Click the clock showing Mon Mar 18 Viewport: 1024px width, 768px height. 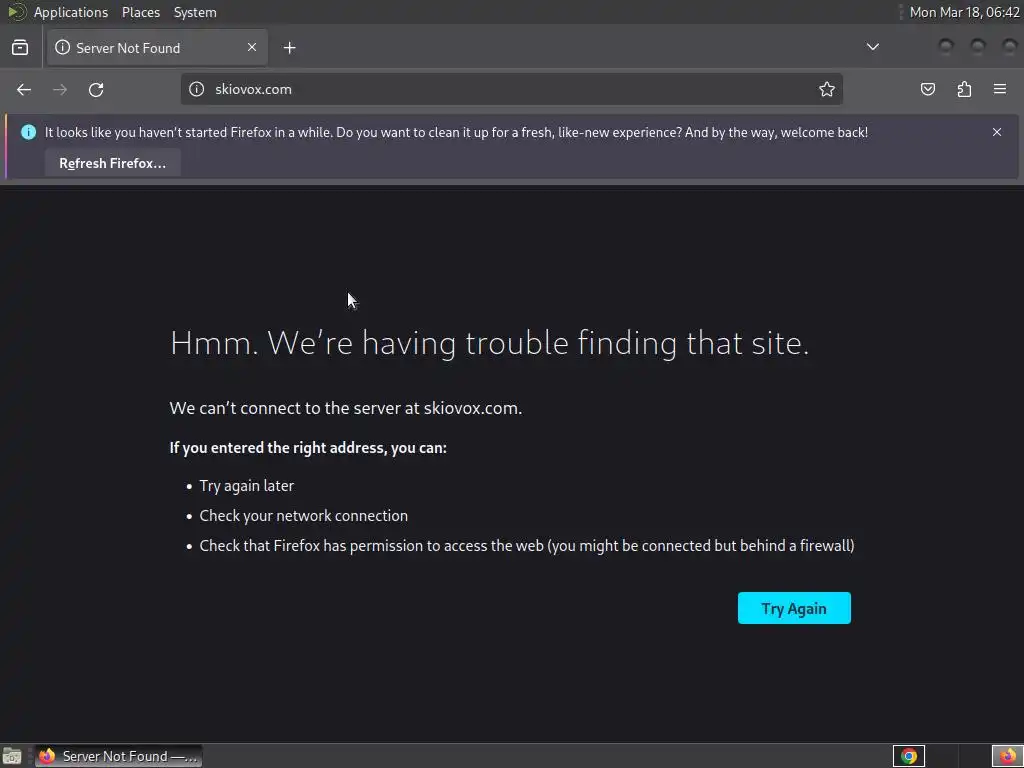tap(965, 12)
